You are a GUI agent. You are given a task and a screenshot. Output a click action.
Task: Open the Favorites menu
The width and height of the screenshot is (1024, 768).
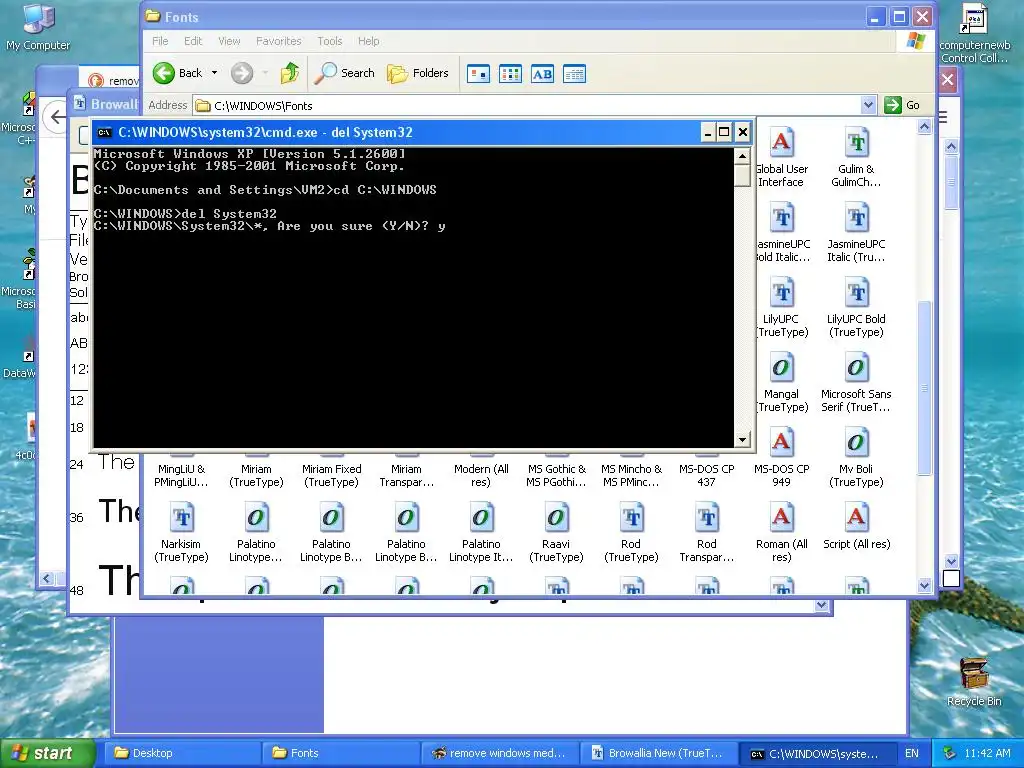tap(279, 41)
